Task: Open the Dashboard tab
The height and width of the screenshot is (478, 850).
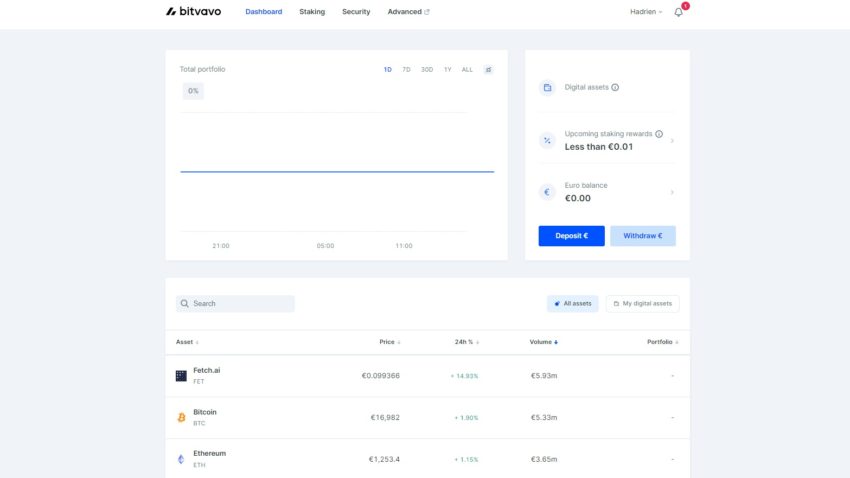Action: coord(263,11)
